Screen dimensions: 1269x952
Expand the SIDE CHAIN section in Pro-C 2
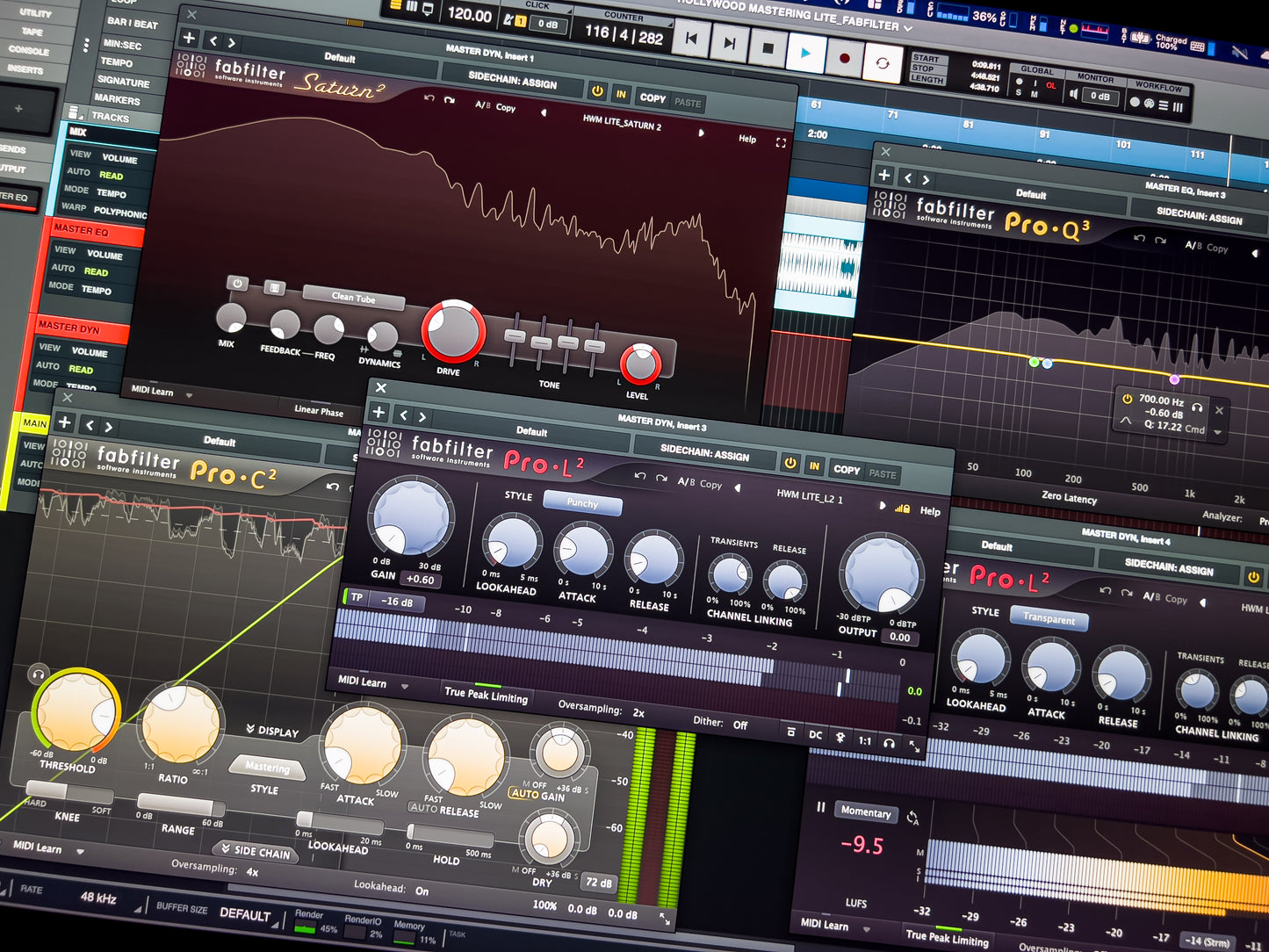(256, 851)
